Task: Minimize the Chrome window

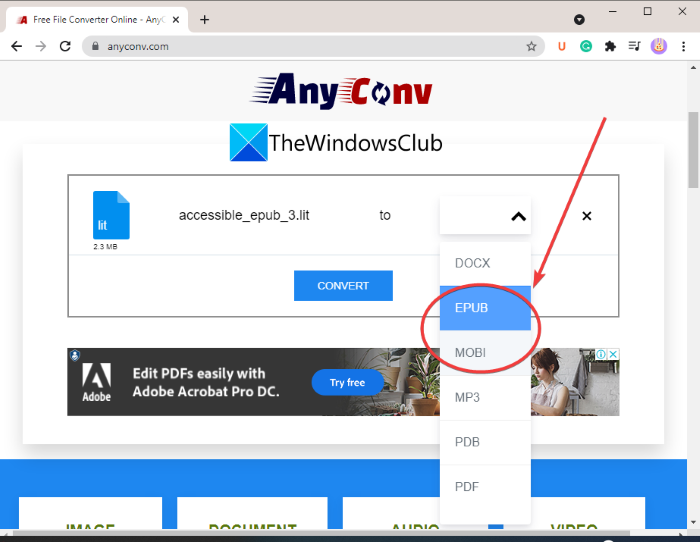Action: point(612,12)
